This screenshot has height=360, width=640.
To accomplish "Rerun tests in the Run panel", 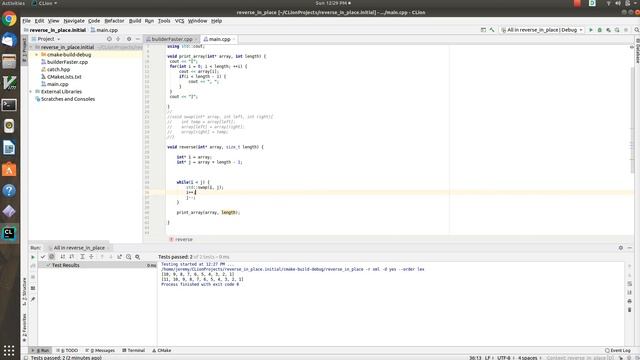I will (x=33, y=257).
